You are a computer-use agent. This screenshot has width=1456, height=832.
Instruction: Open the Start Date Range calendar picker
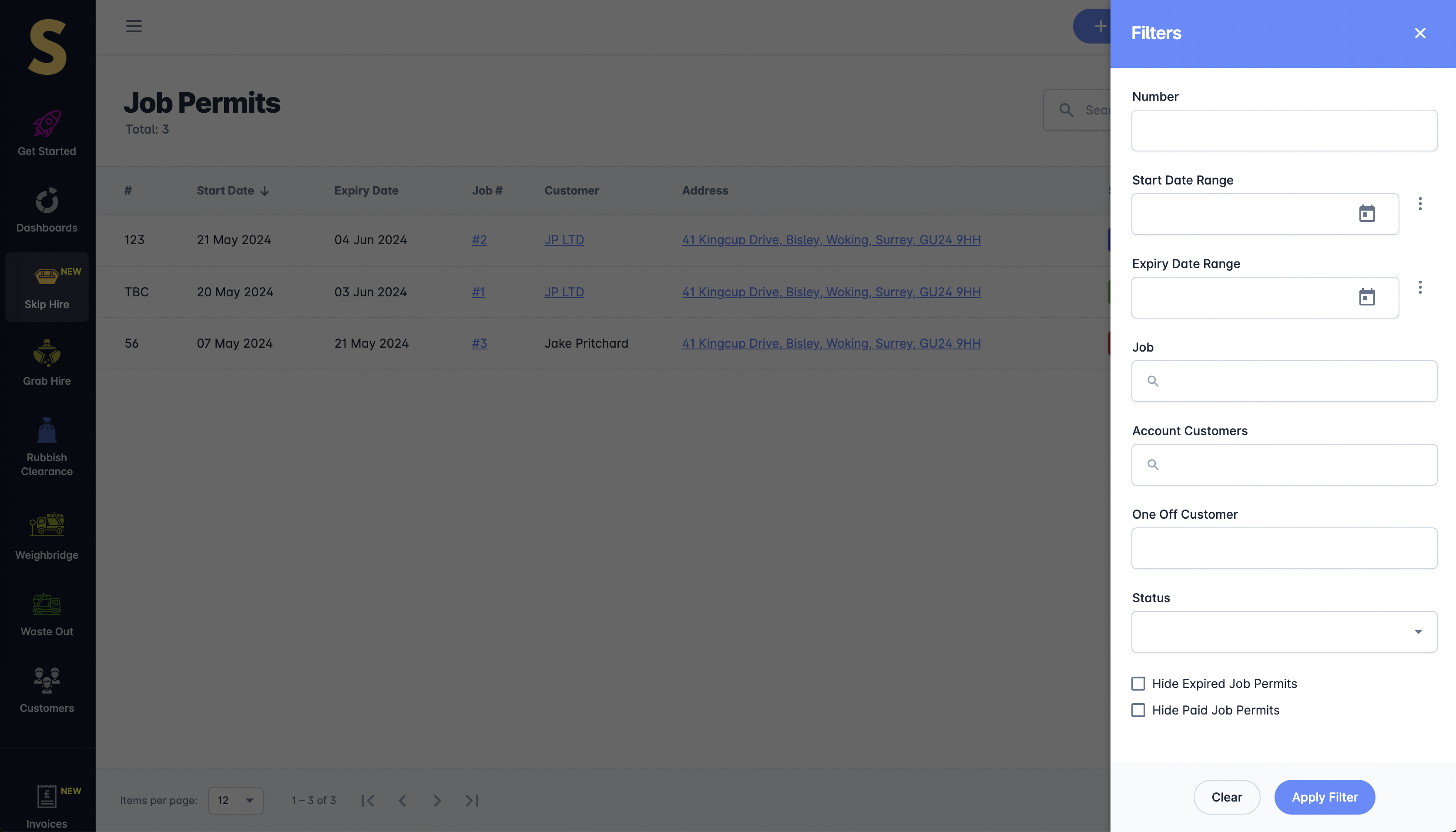click(1366, 214)
